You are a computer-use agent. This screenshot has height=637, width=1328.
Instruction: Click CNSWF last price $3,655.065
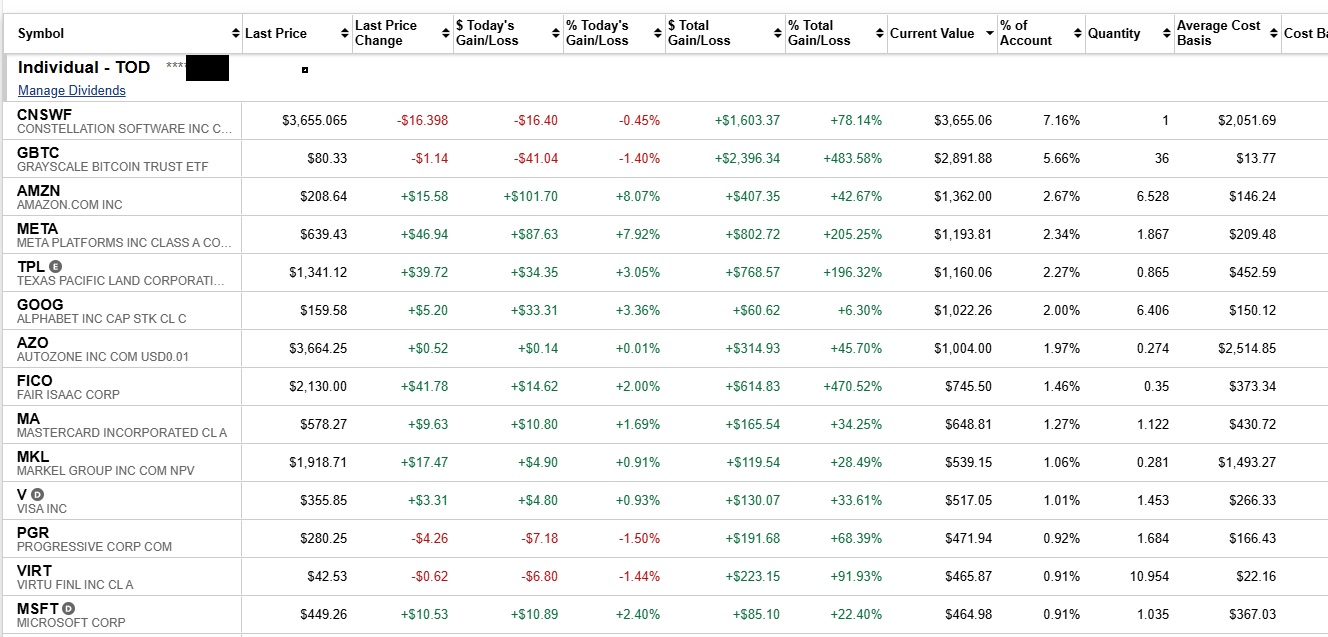point(315,120)
